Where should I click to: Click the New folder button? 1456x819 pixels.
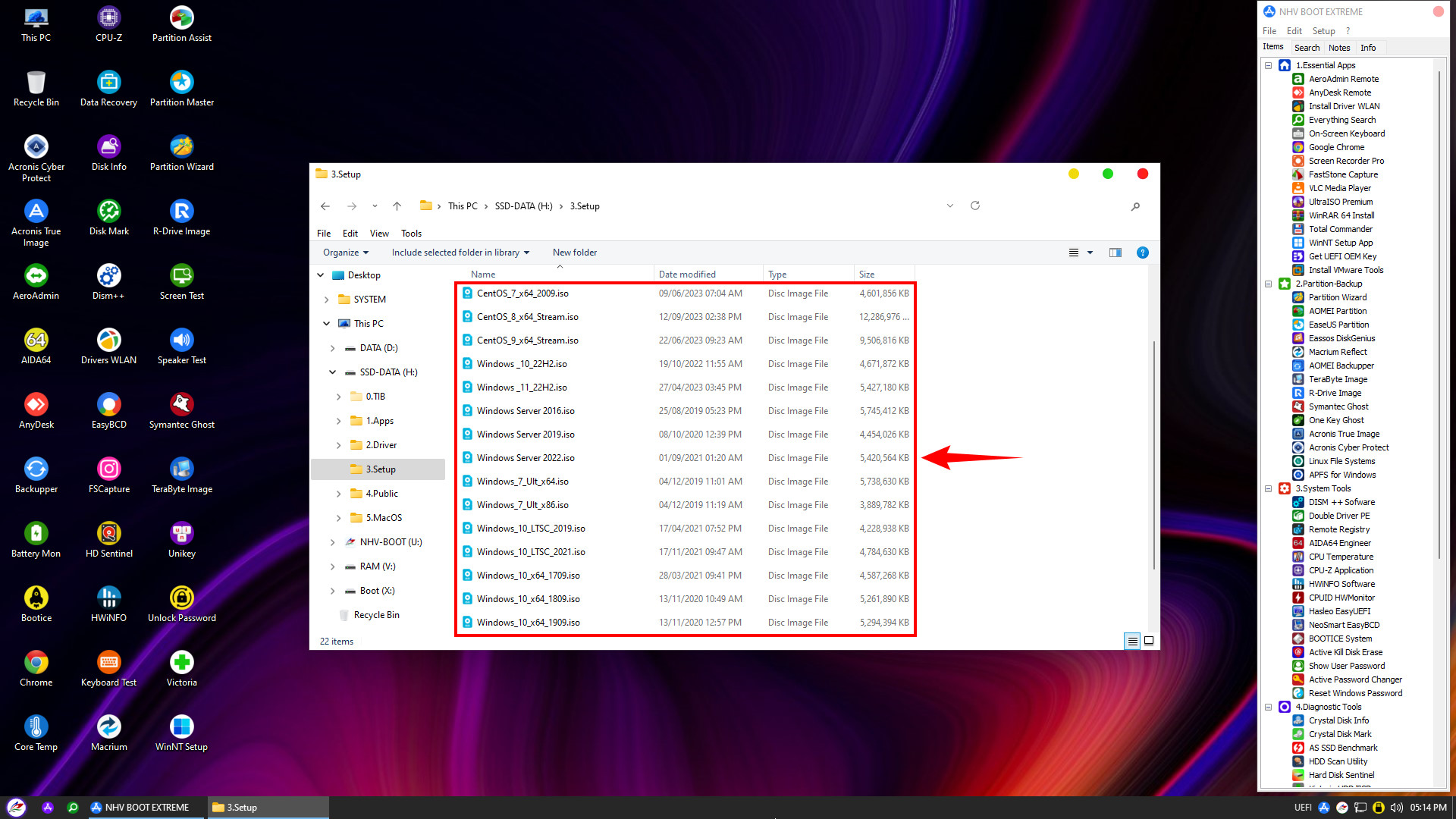click(x=574, y=253)
